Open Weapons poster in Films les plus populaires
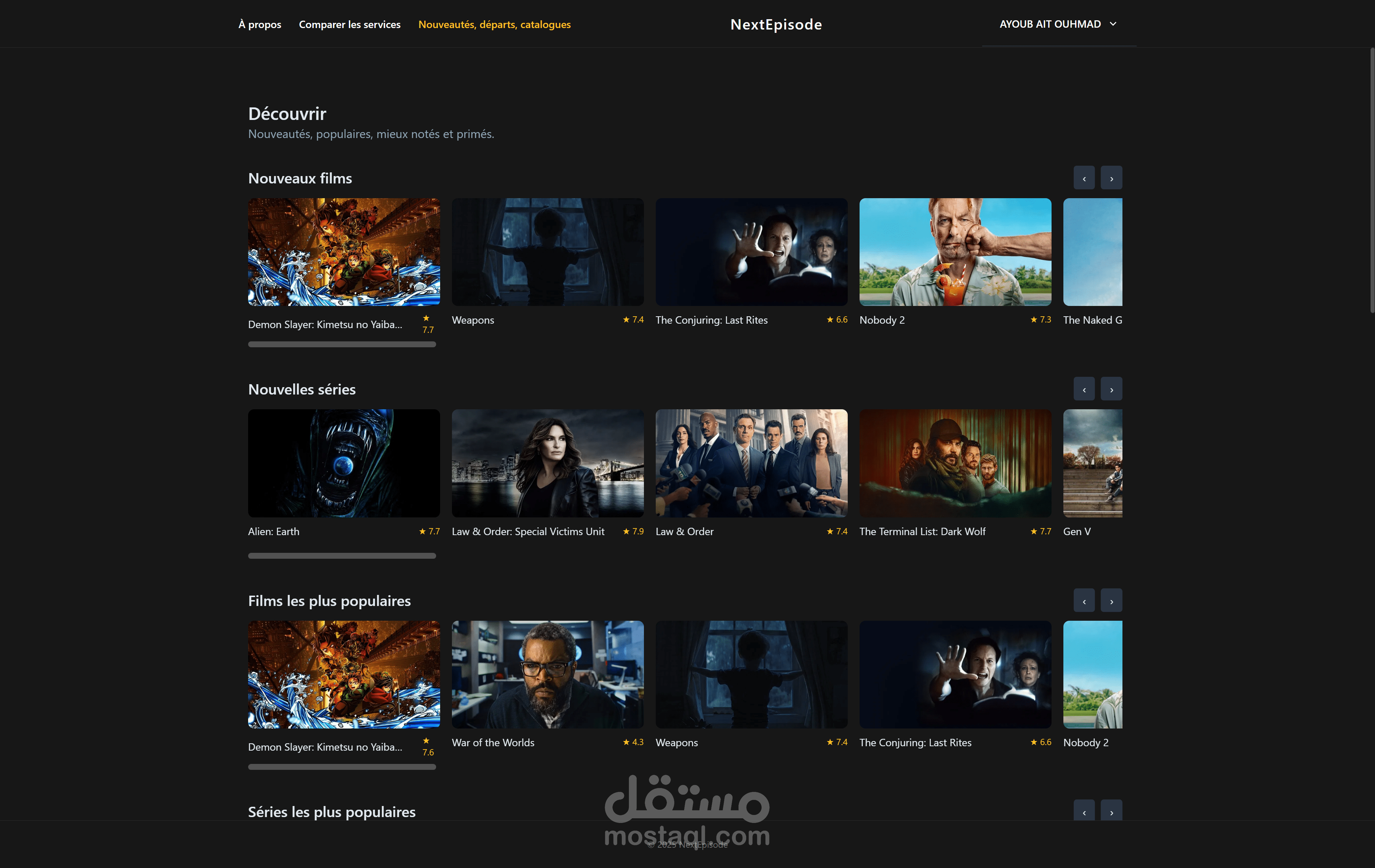 coord(751,675)
